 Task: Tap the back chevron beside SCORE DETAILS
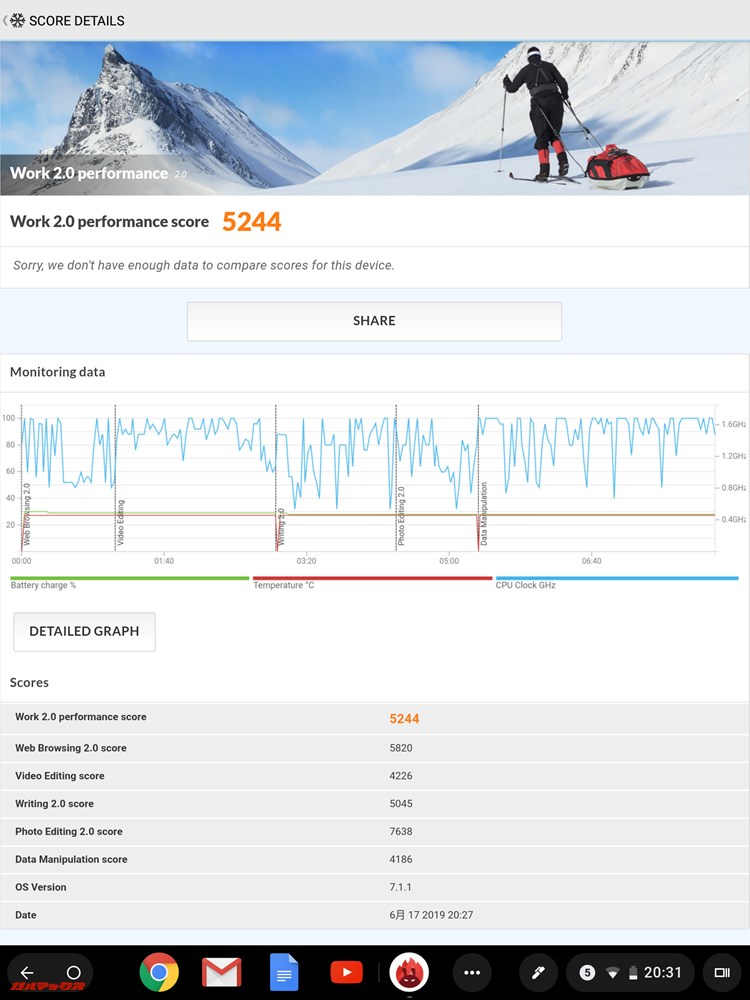(6, 20)
